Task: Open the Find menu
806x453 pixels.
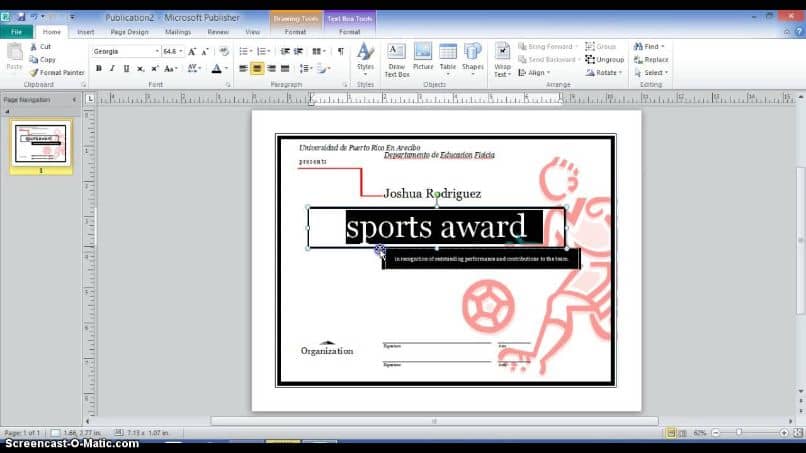Action: click(x=649, y=47)
